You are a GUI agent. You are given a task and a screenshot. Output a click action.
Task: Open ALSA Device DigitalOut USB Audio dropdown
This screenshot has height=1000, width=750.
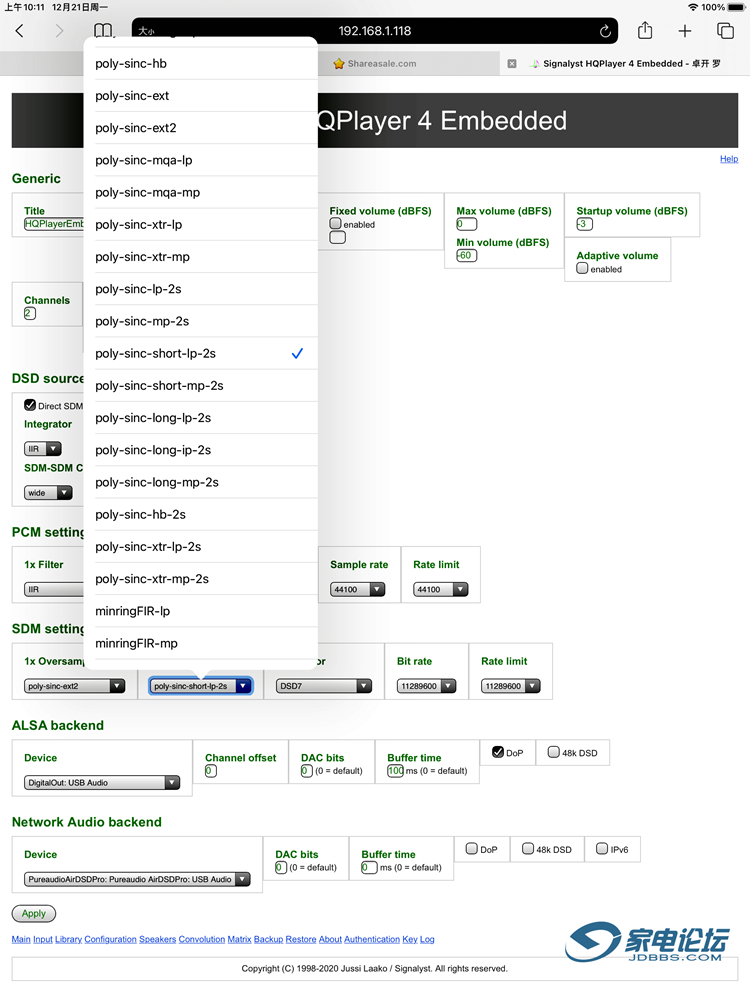point(102,783)
